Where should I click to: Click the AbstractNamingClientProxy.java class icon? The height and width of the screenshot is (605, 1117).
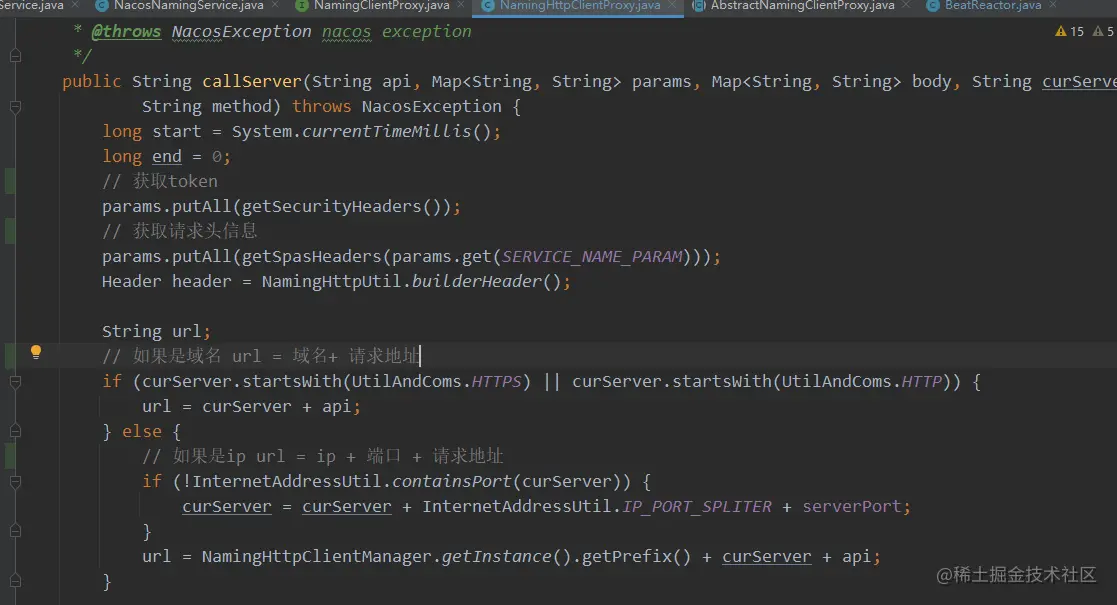pyautogui.click(x=699, y=6)
